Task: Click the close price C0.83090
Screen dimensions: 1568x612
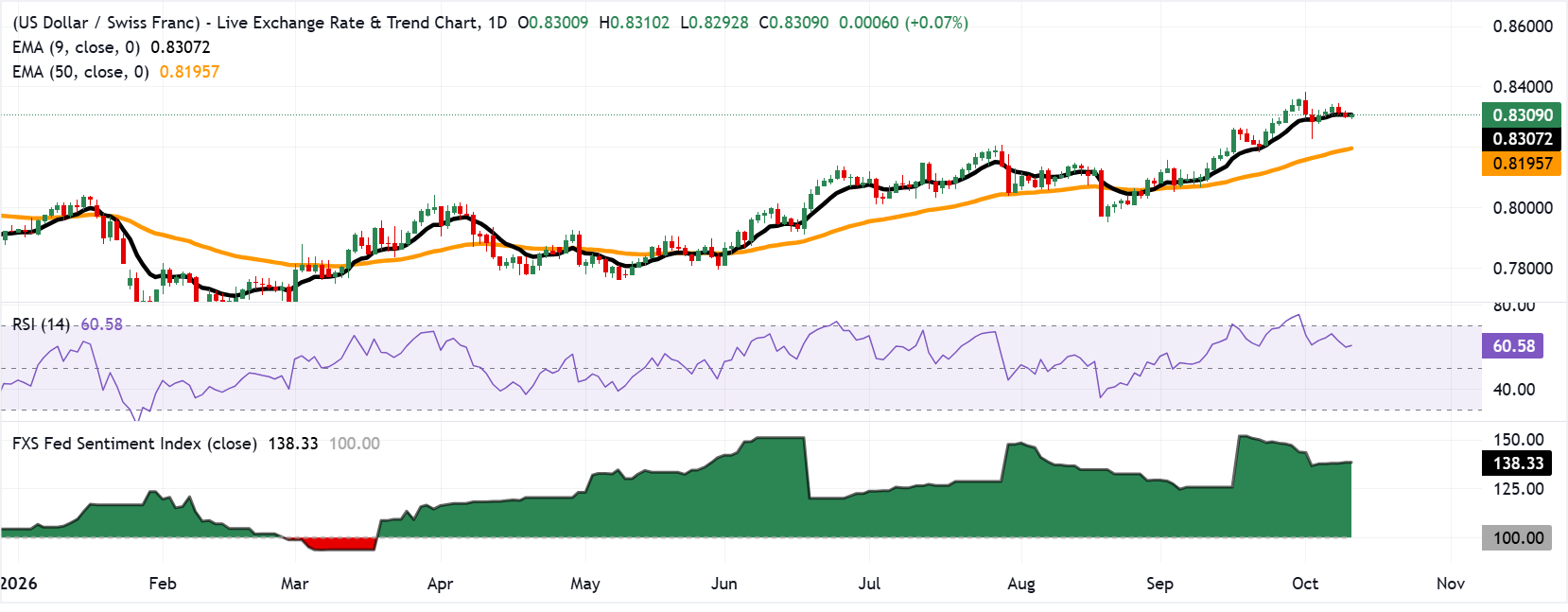Action: (793, 23)
